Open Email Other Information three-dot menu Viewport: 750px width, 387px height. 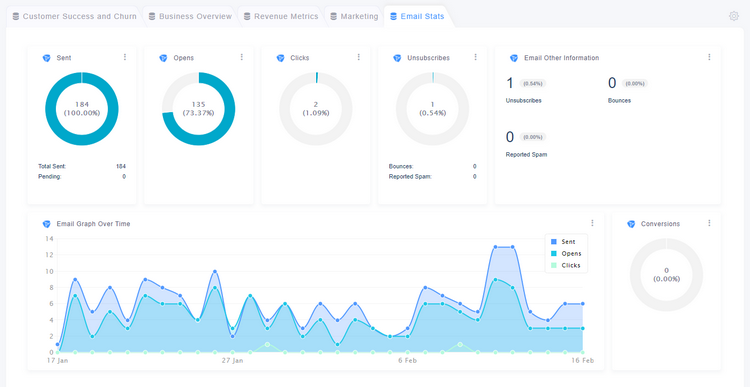(x=709, y=57)
